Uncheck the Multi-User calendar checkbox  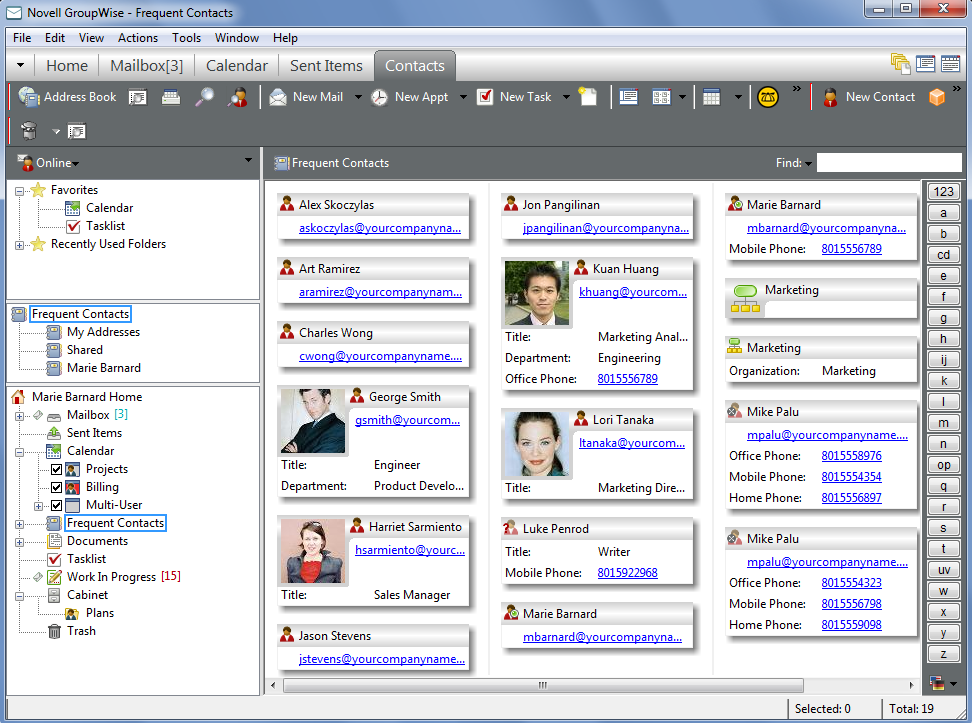click(x=56, y=505)
